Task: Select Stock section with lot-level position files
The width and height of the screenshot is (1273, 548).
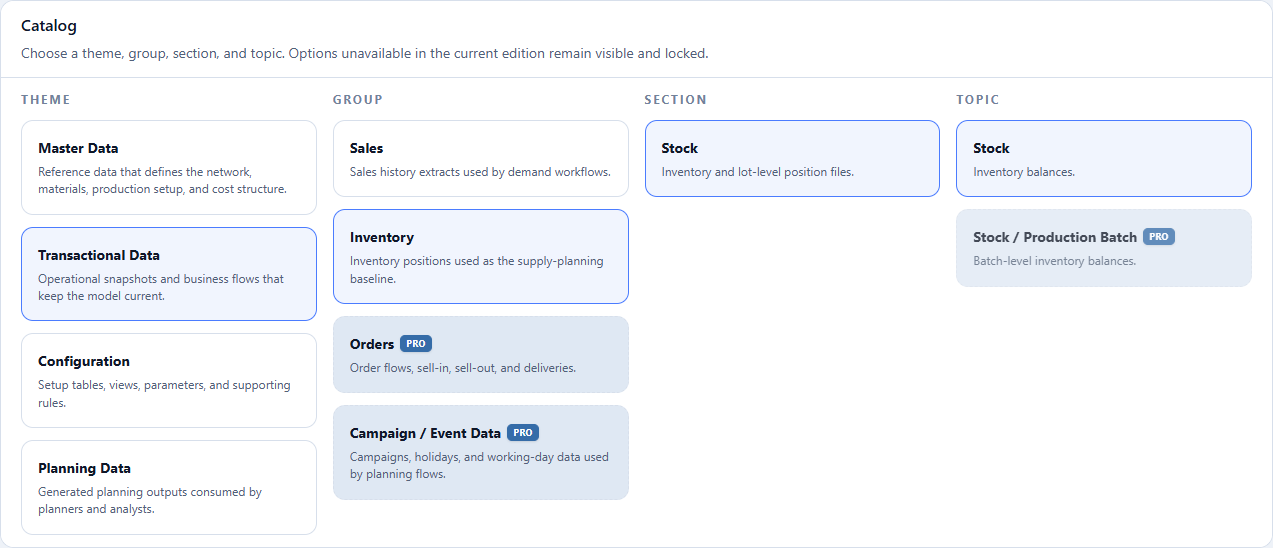Action: click(792, 159)
